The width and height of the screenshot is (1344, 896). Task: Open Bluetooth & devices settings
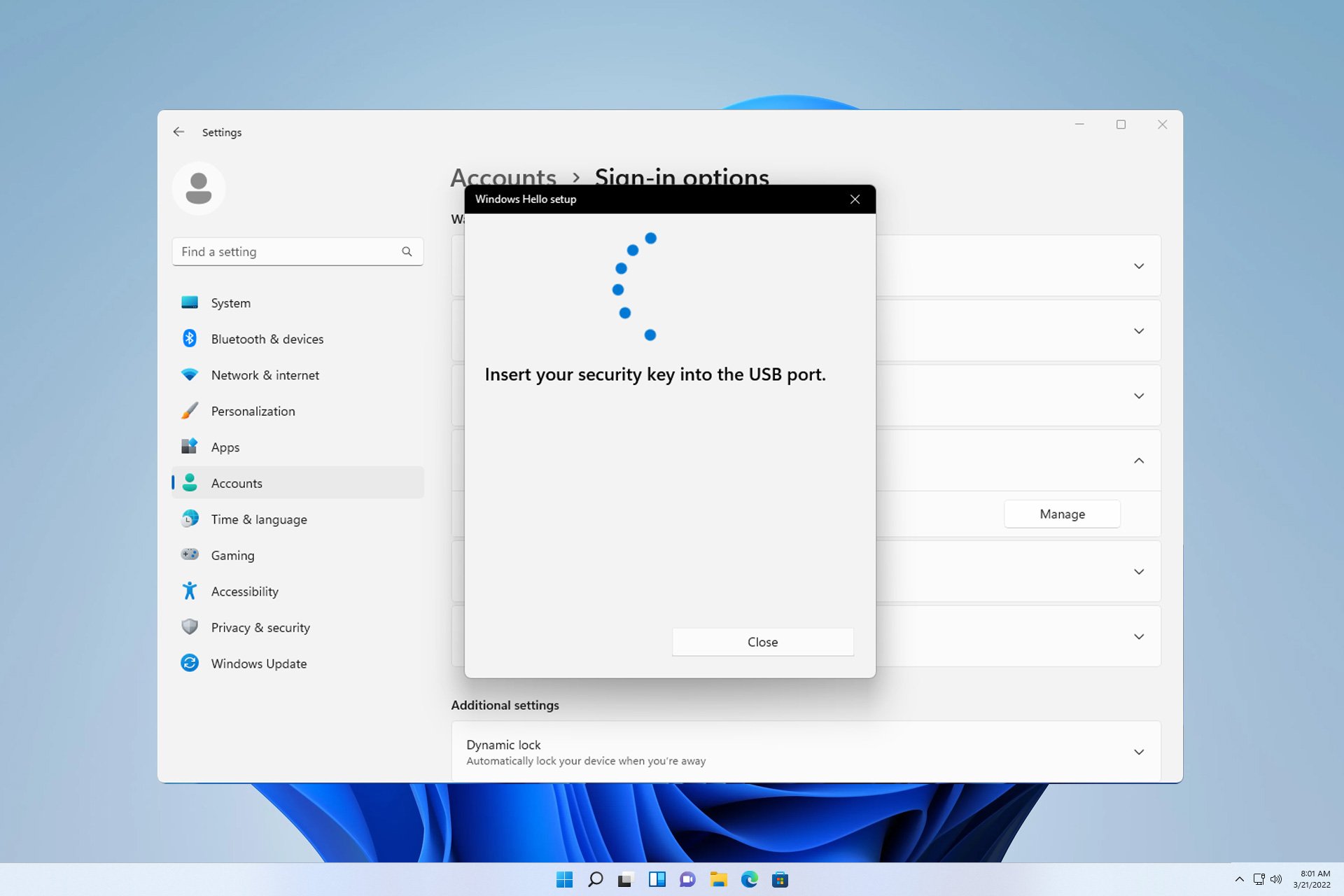267,339
